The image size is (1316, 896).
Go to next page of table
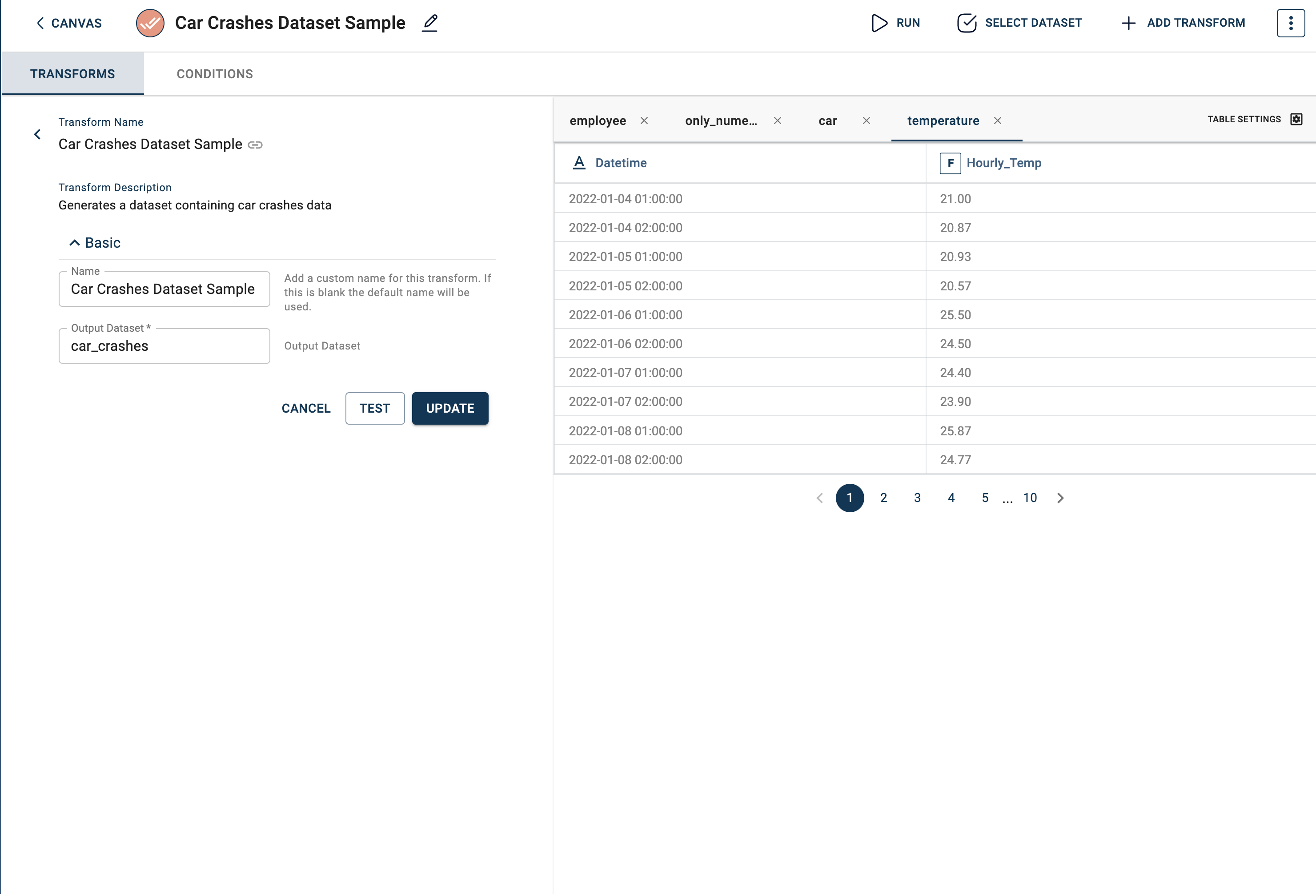point(1060,498)
